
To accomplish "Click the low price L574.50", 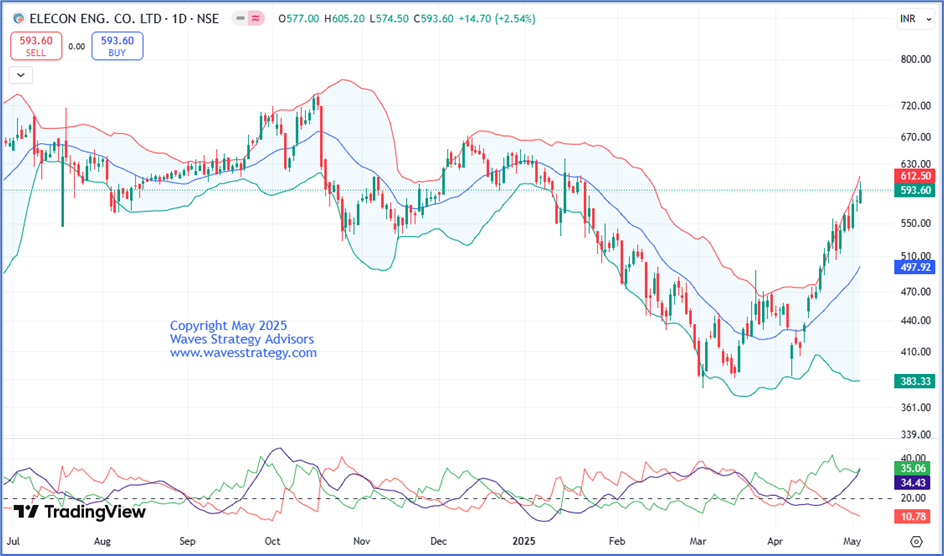I will click(389, 19).
